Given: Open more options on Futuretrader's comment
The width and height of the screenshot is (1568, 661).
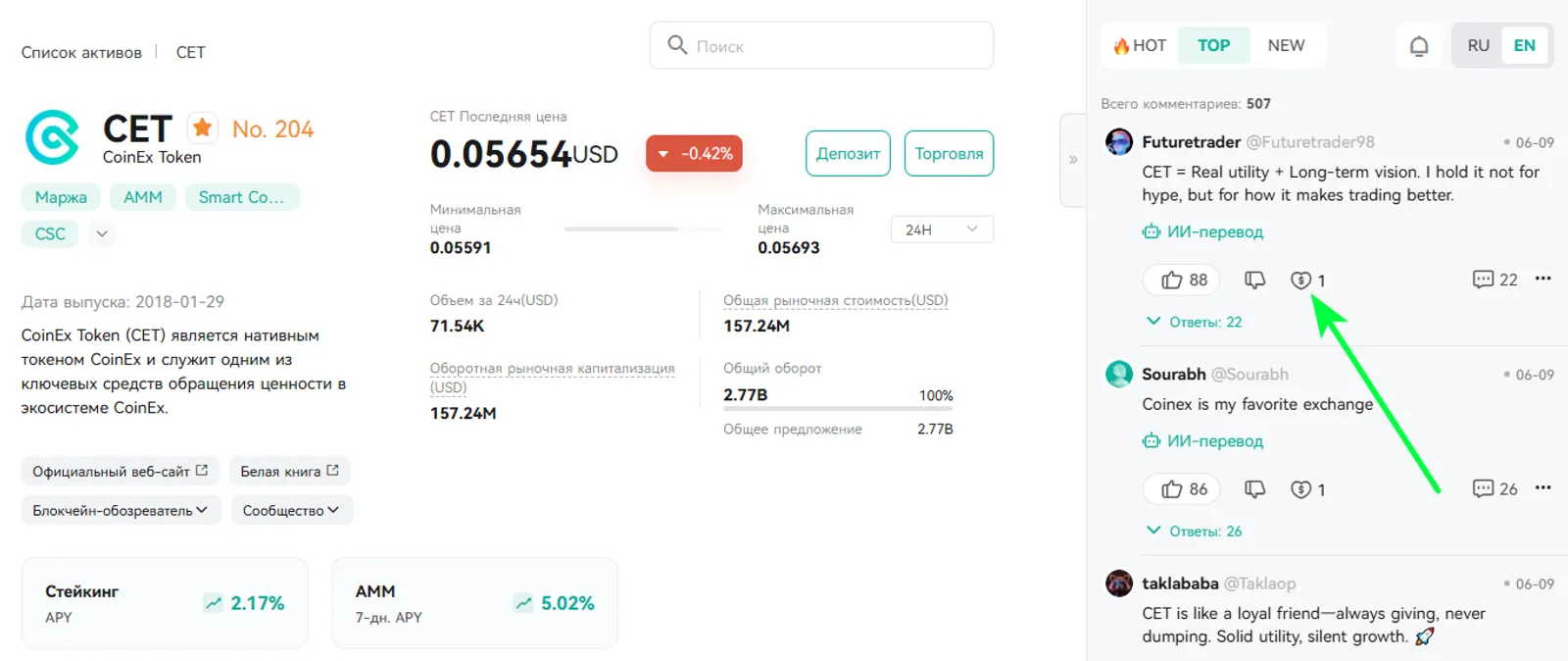Looking at the screenshot, I should pos(1543,279).
